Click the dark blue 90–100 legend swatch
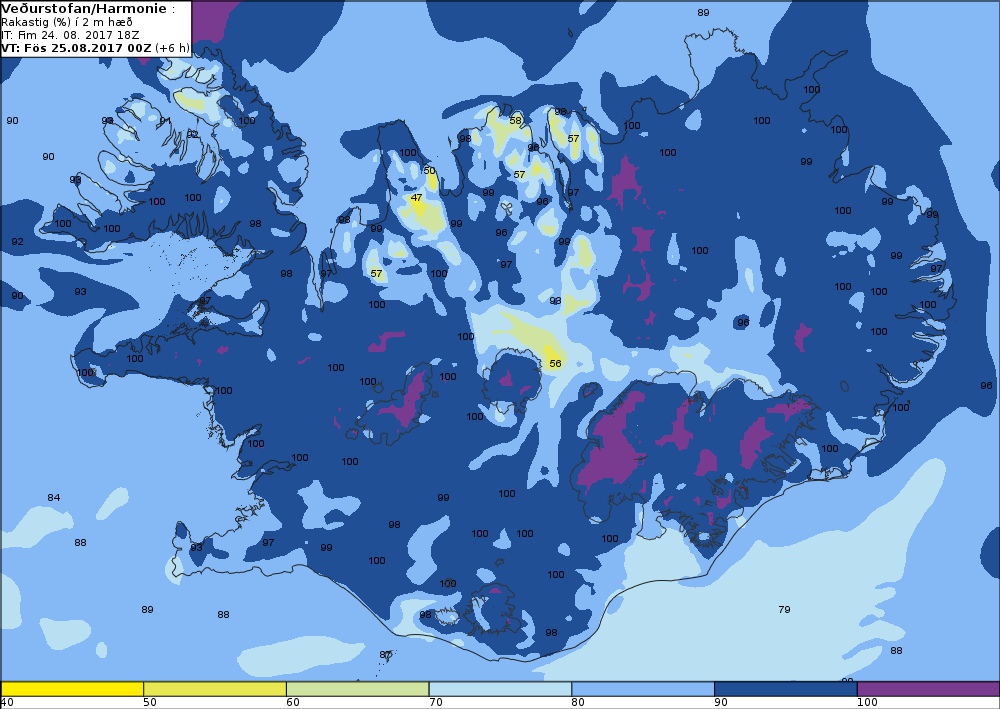The image size is (1000, 709). [786, 689]
